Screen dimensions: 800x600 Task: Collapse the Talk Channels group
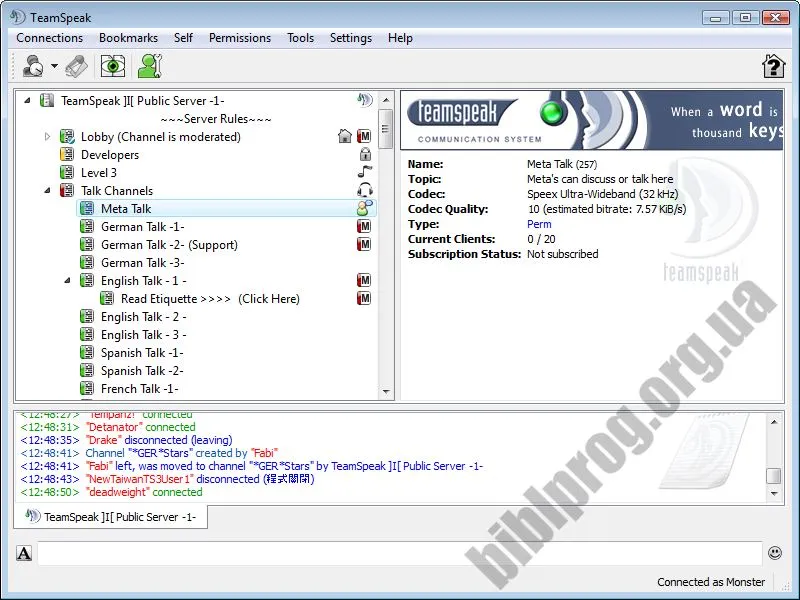point(47,190)
